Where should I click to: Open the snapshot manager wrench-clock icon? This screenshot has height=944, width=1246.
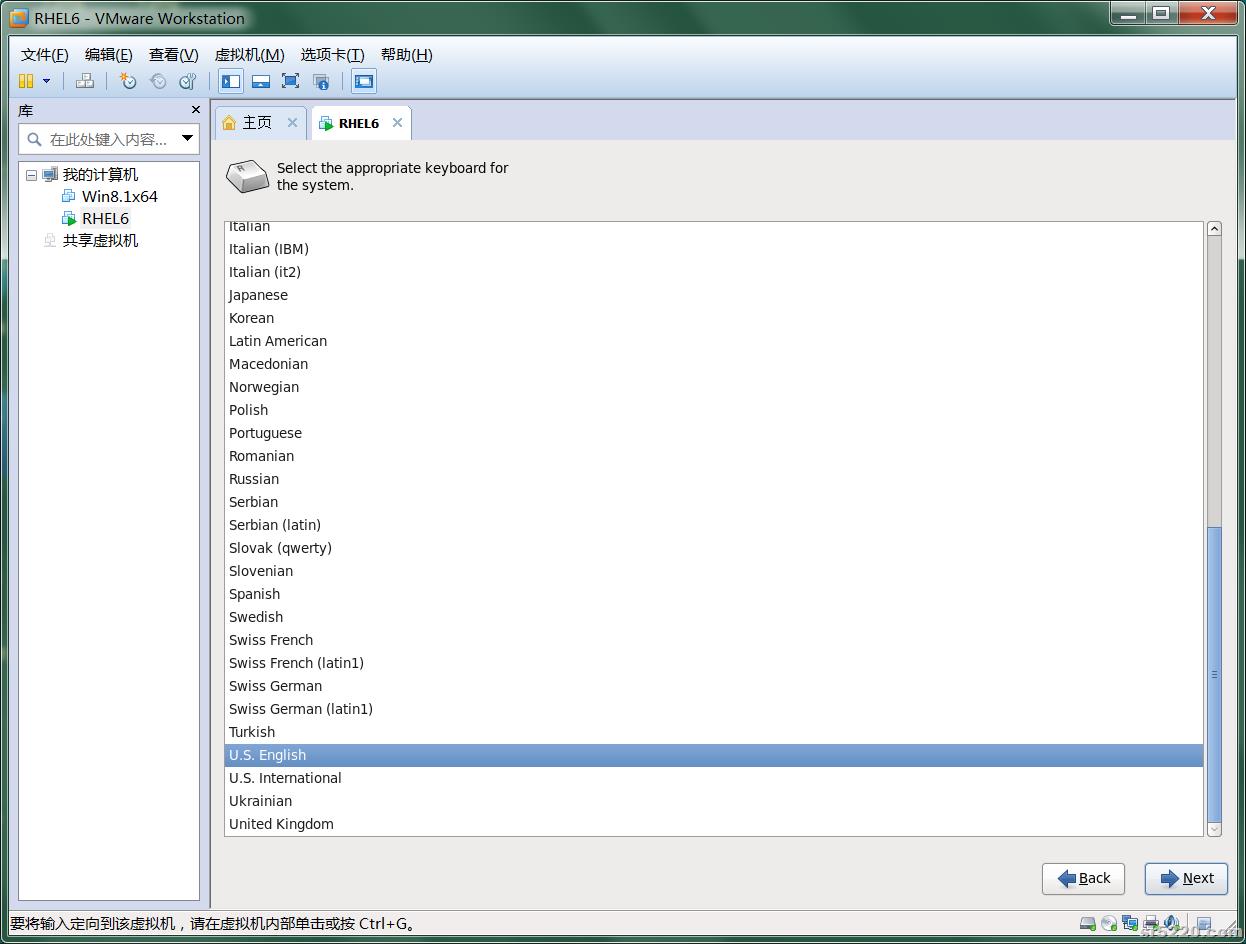(188, 82)
